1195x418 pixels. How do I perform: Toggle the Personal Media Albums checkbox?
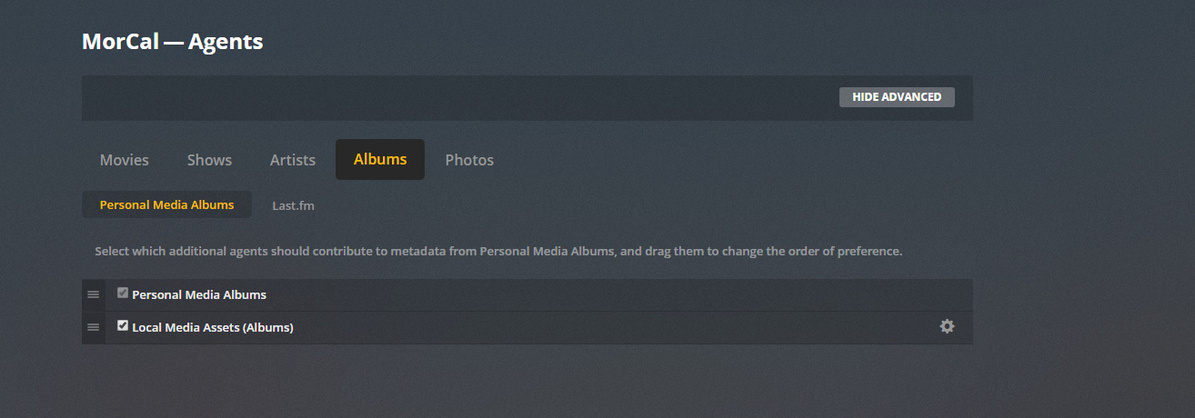pos(123,293)
